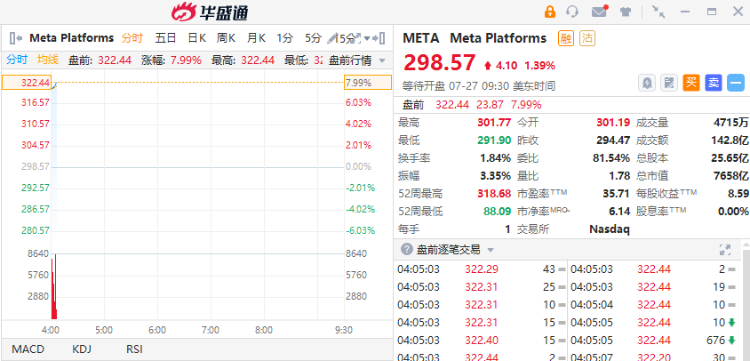
Task: Click the orange 买 buy button
Action: point(691,83)
